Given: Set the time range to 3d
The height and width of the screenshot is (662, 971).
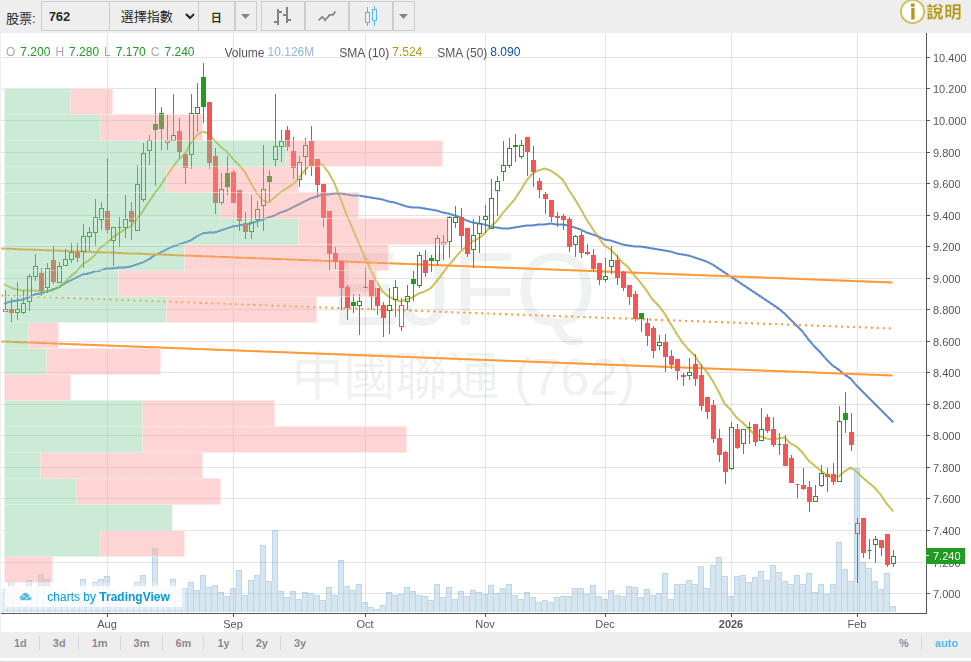Looking at the screenshot, I should 59,643.
